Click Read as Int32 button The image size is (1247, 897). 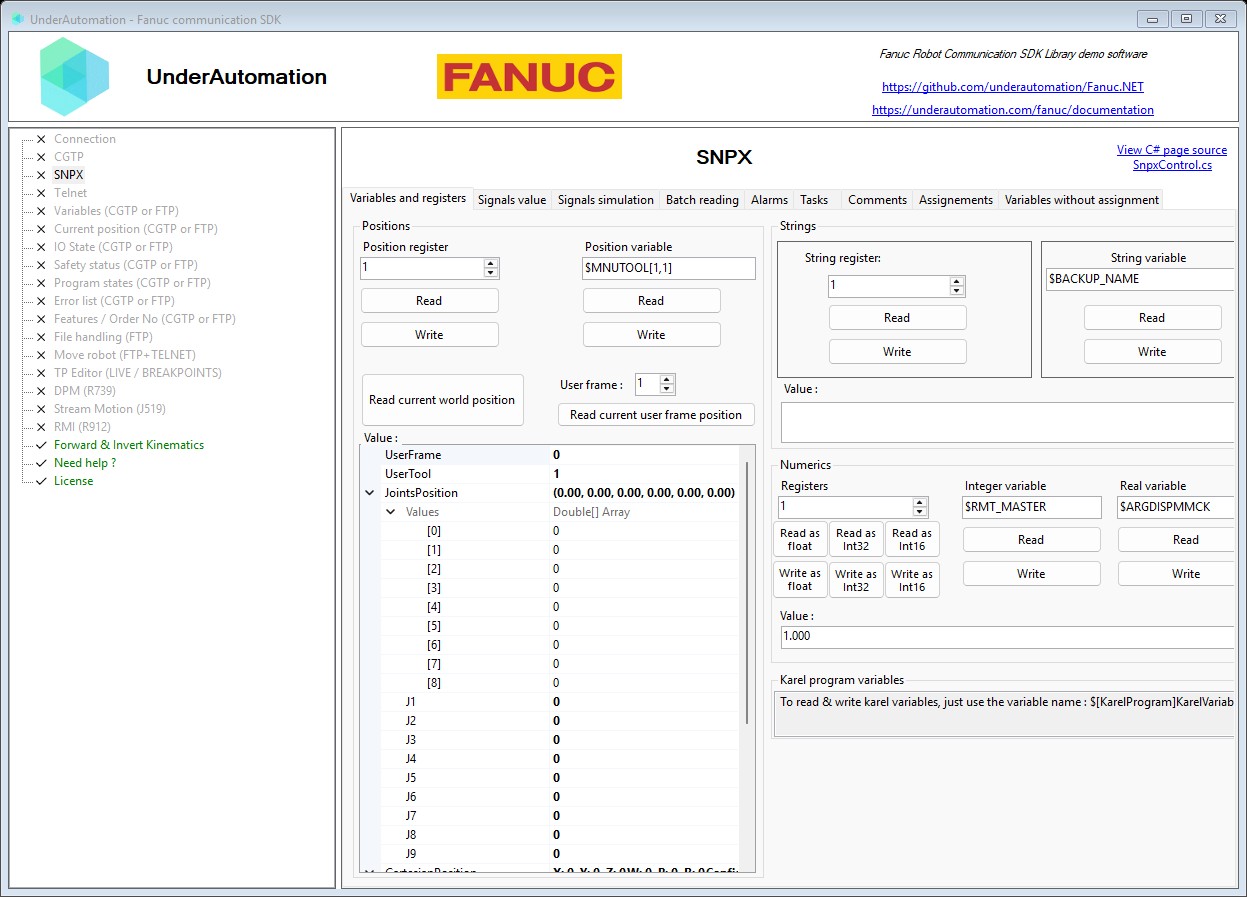pos(856,540)
